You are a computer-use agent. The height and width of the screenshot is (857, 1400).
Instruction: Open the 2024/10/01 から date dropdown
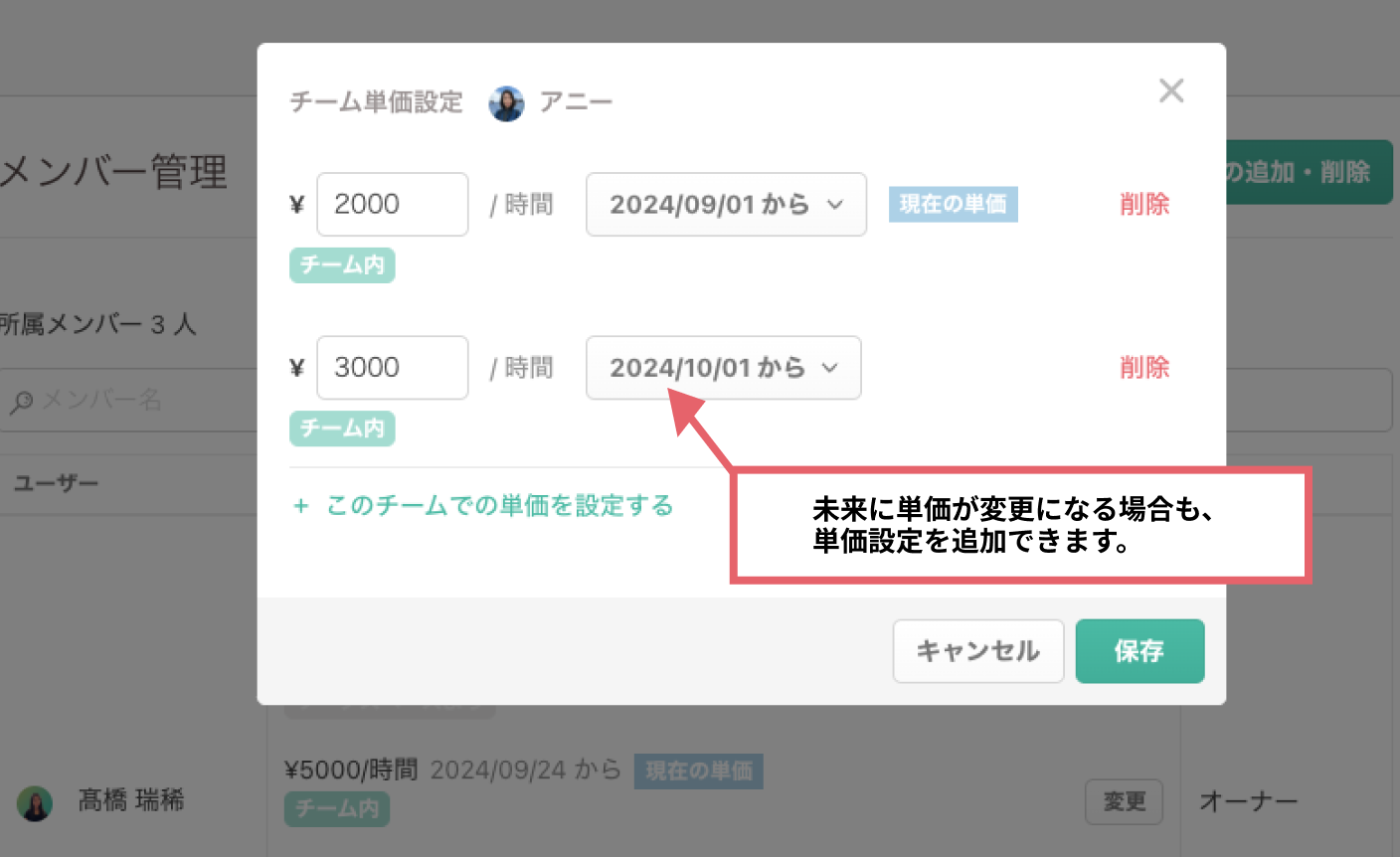click(723, 368)
